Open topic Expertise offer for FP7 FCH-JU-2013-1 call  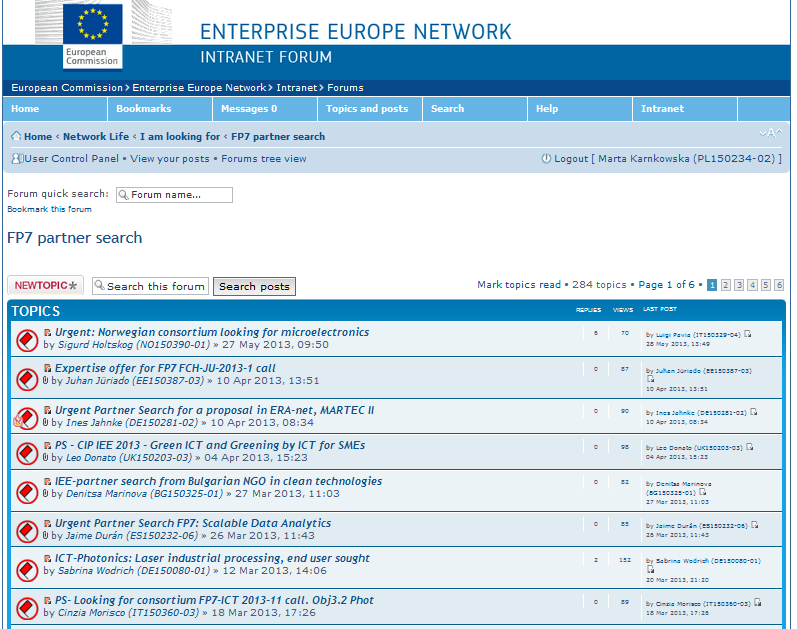[165, 368]
